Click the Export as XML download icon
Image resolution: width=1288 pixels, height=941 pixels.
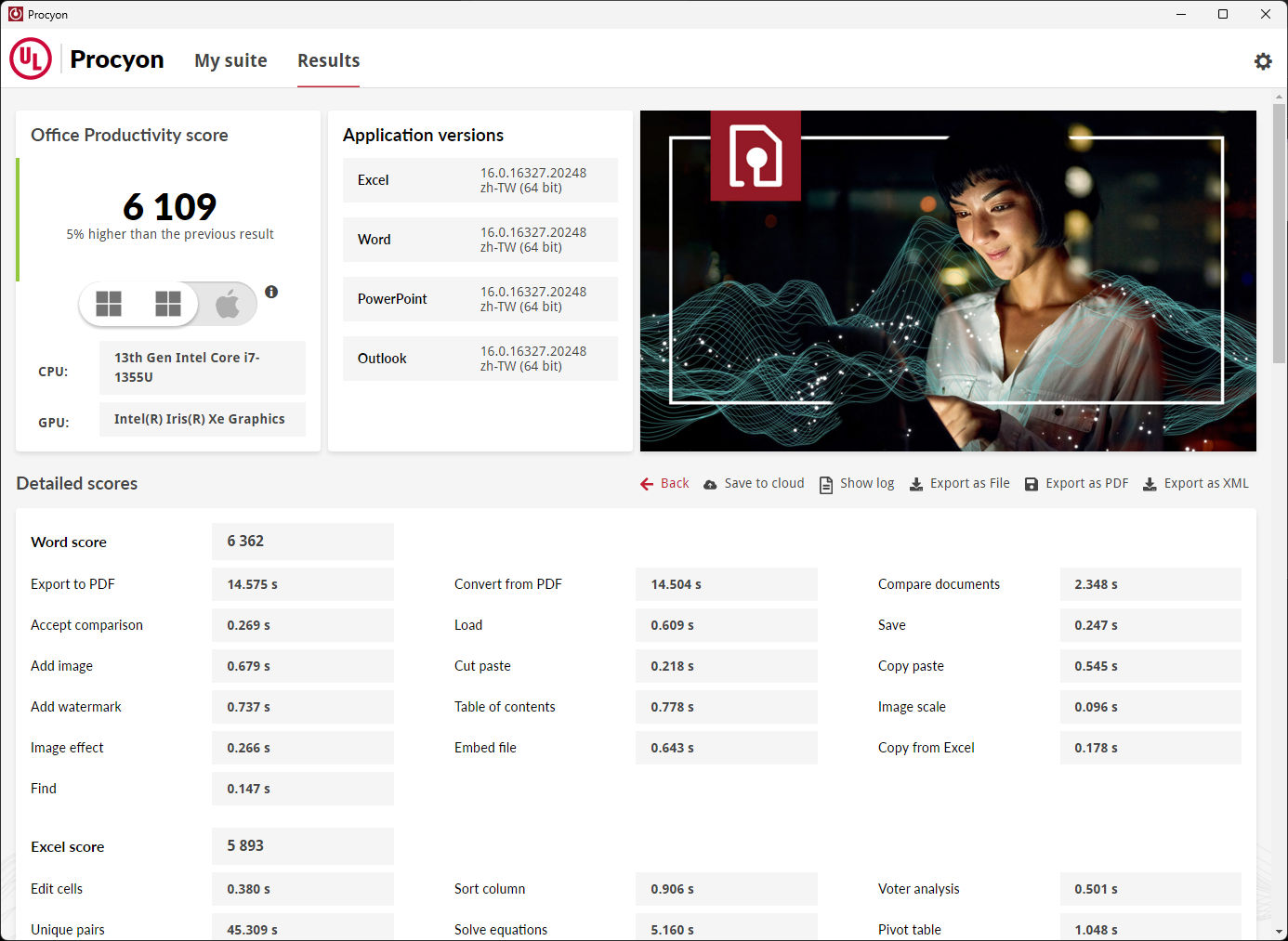click(1150, 484)
